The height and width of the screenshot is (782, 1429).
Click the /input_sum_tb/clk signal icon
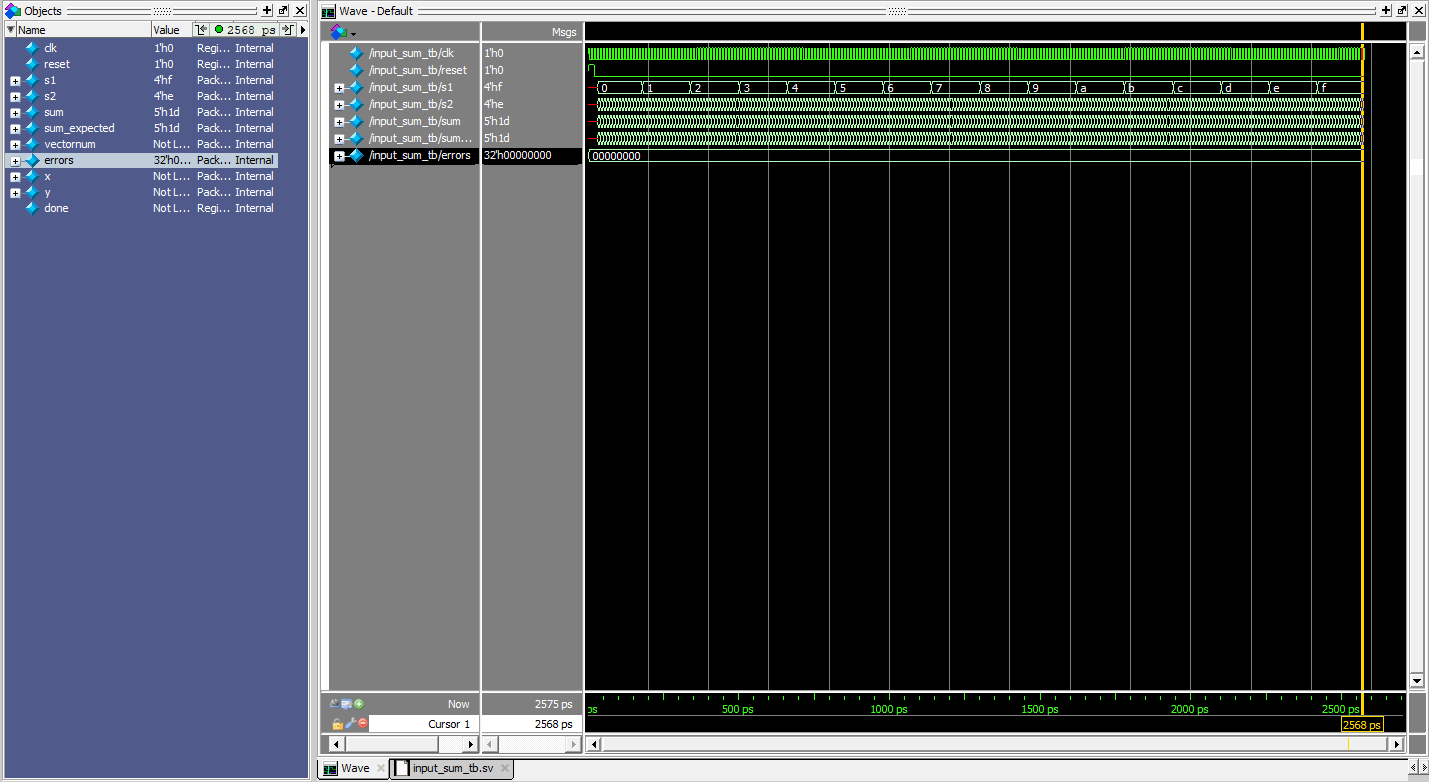tap(356, 53)
